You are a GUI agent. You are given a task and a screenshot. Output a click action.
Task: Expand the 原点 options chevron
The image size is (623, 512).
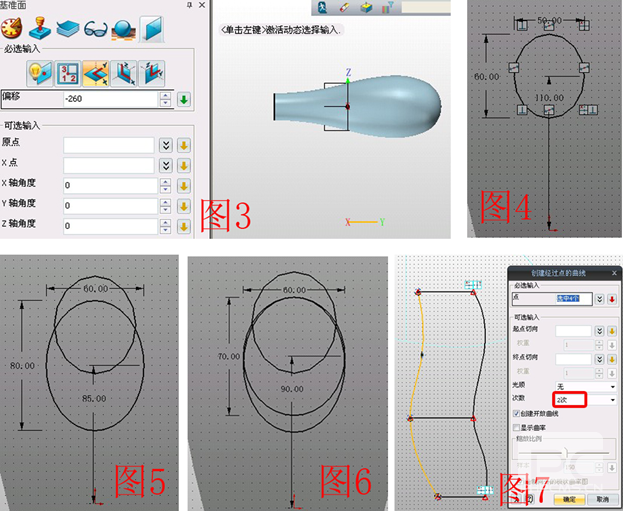pyautogui.click(x=167, y=145)
